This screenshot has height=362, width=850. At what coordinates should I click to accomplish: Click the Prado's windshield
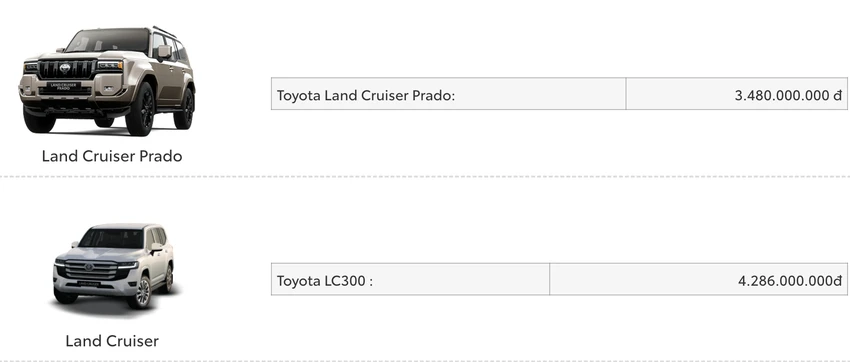pyautogui.click(x=108, y=41)
